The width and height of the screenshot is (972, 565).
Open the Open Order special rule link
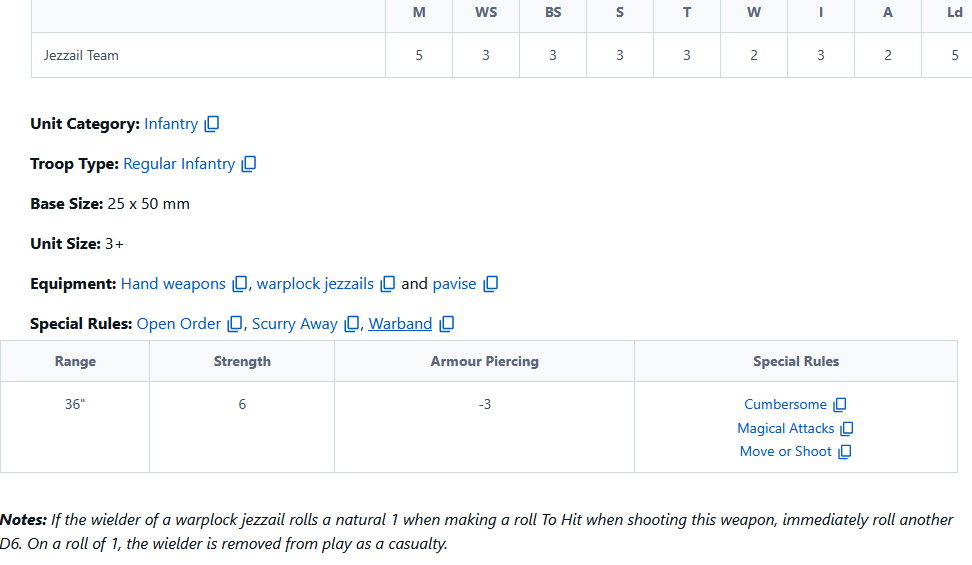click(x=179, y=324)
